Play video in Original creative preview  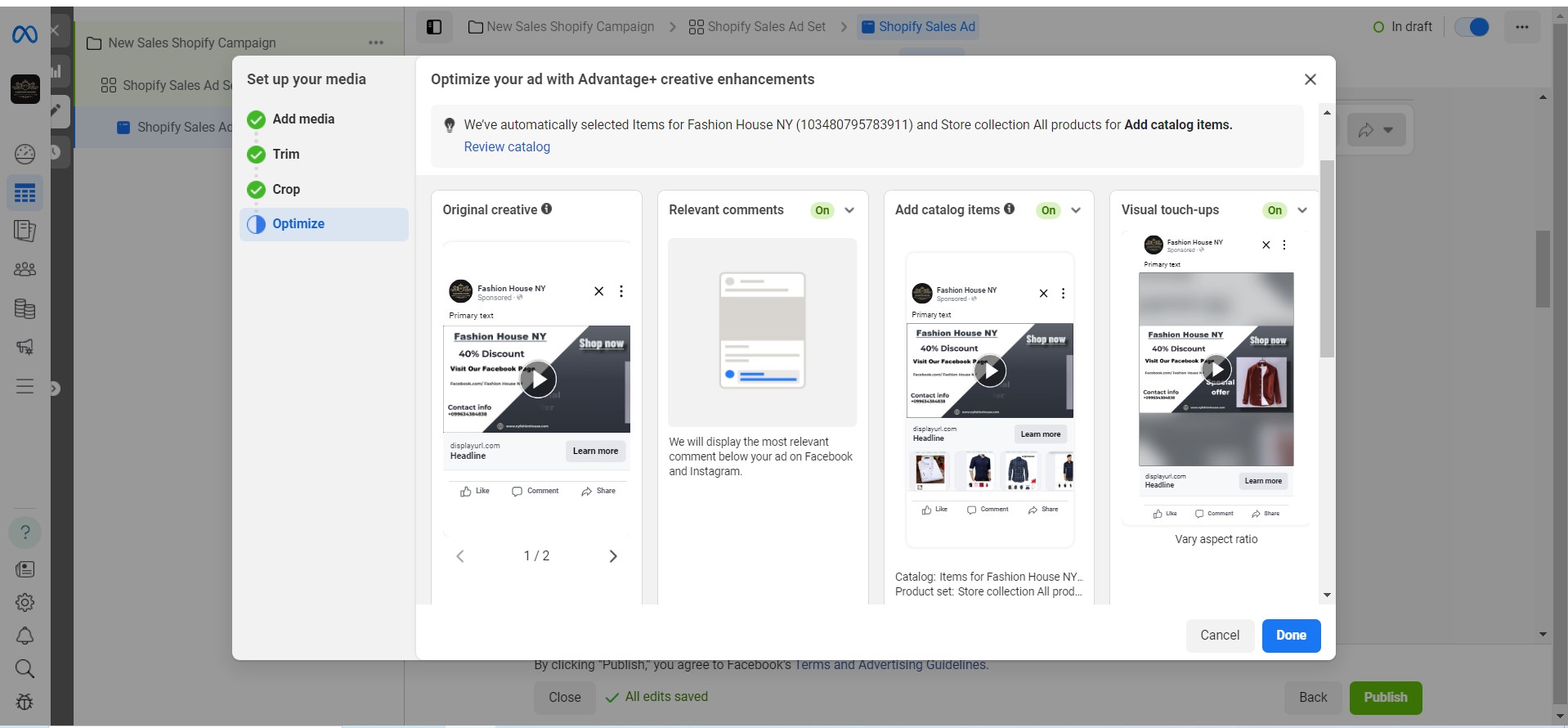[x=538, y=379]
